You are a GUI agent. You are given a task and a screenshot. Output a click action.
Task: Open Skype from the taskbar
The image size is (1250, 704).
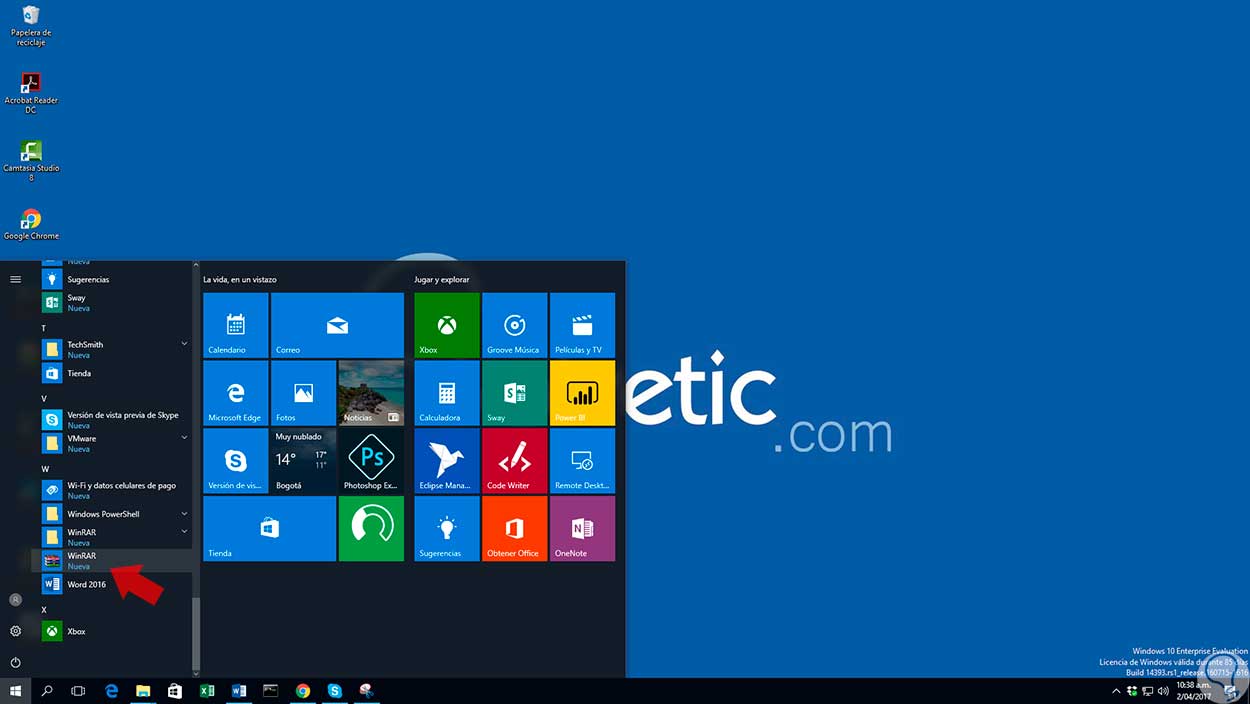[334, 691]
